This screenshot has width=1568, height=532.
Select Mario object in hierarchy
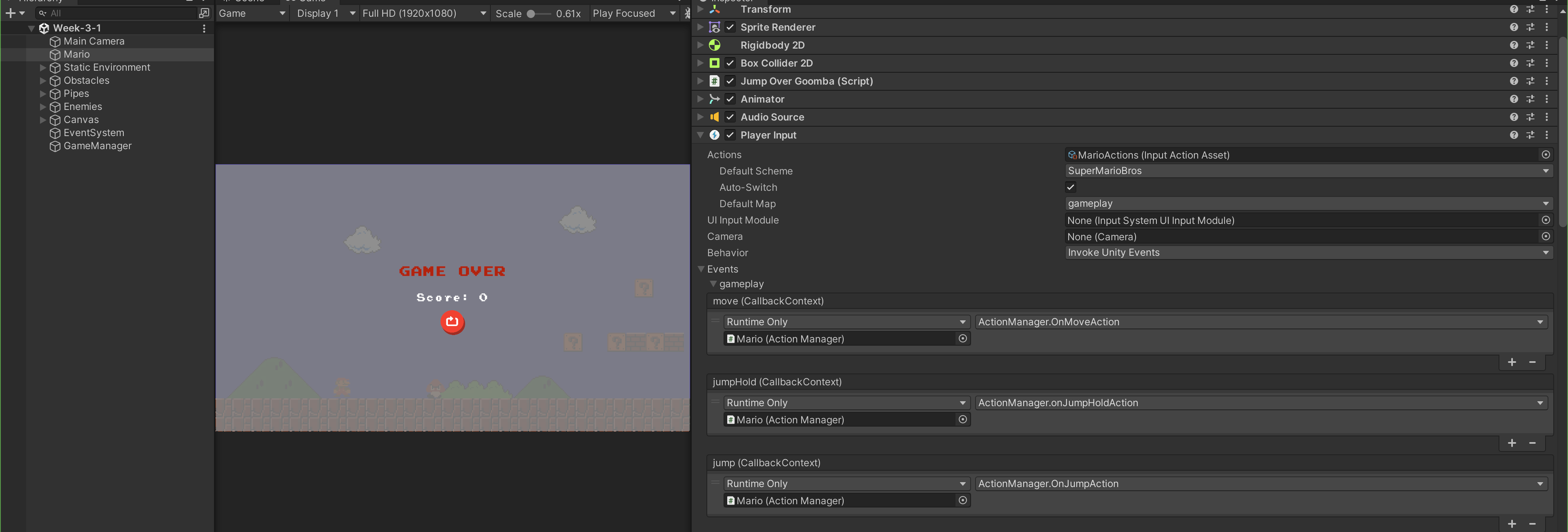point(76,54)
